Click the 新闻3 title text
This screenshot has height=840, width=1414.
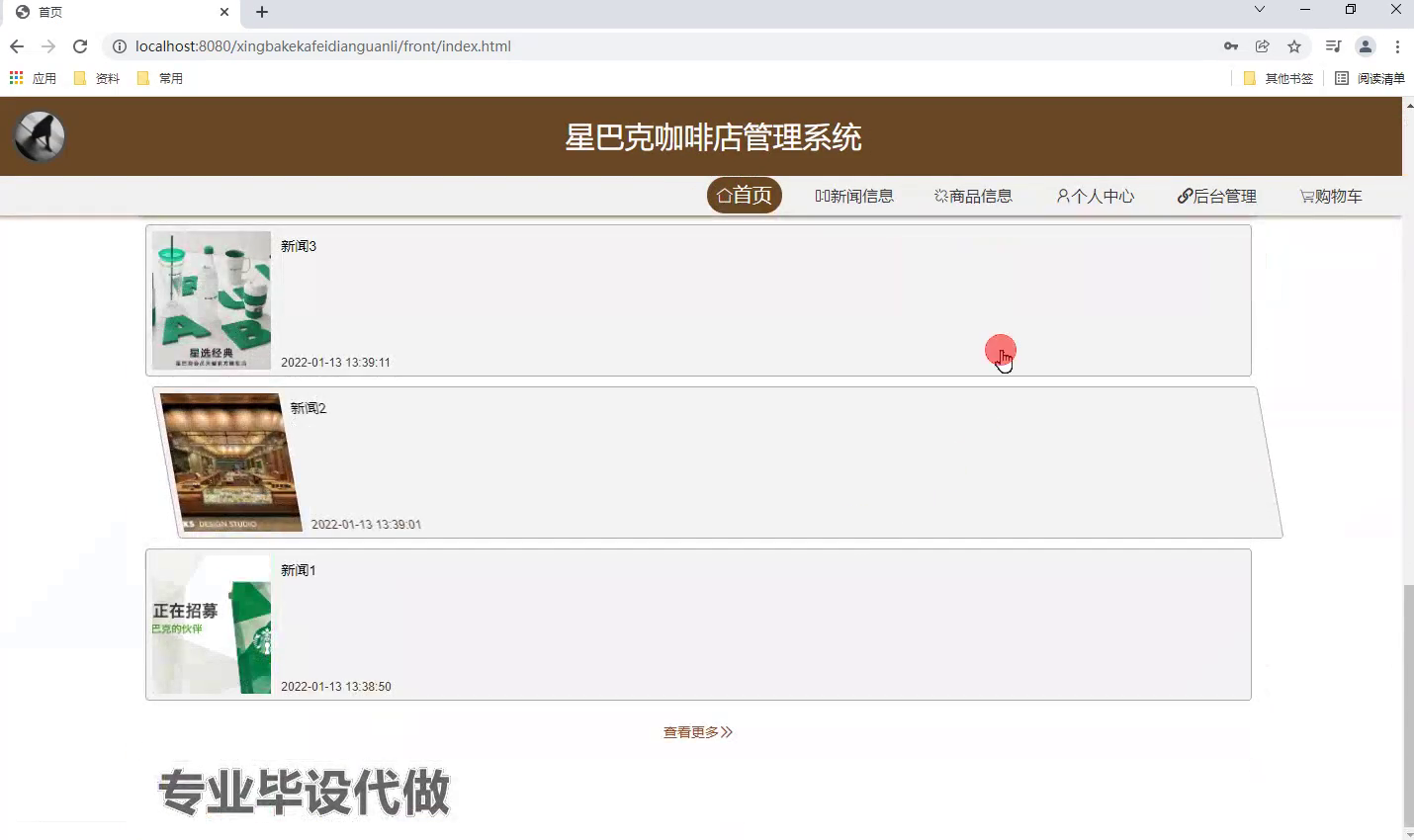(x=299, y=246)
